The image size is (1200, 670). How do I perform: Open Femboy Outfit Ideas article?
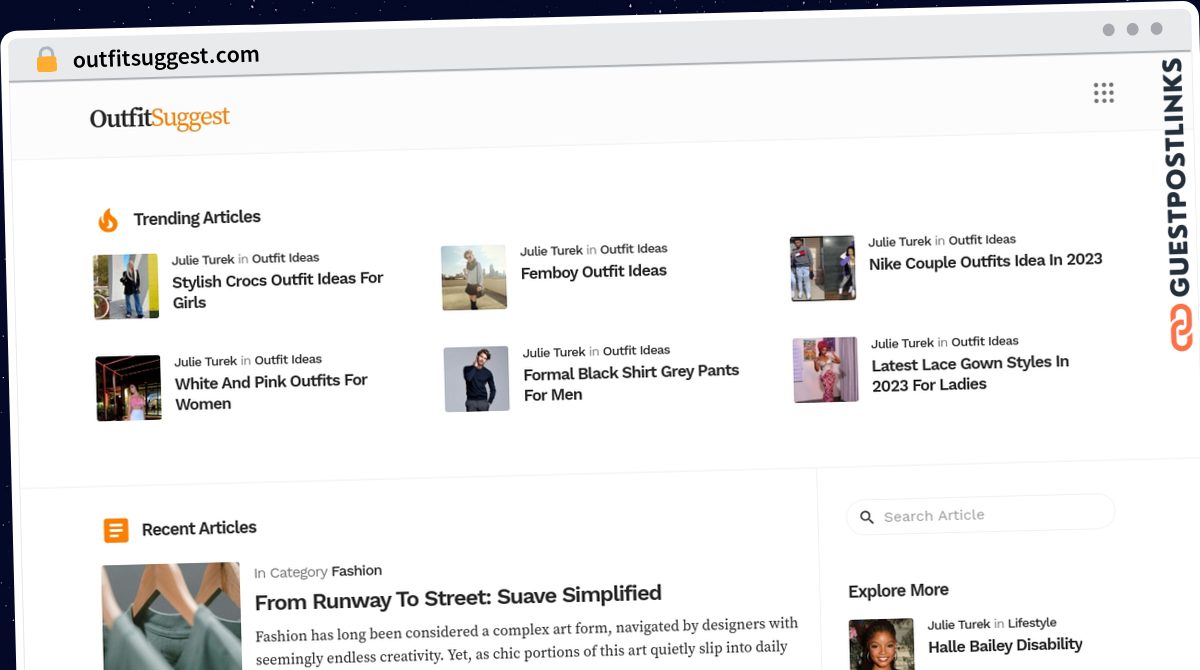coord(594,271)
